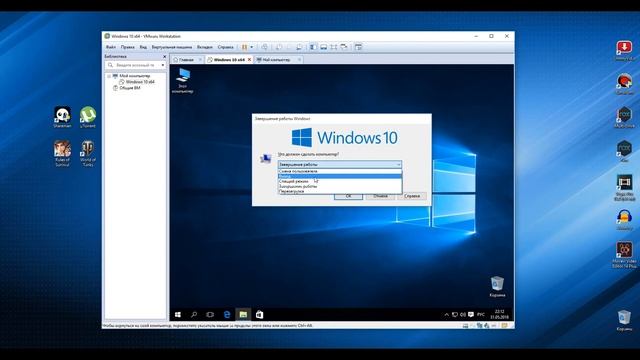This screenshot has height=360, width=640.
Task: Click the Unity mode toolbar icon
Action: [344, 47]
